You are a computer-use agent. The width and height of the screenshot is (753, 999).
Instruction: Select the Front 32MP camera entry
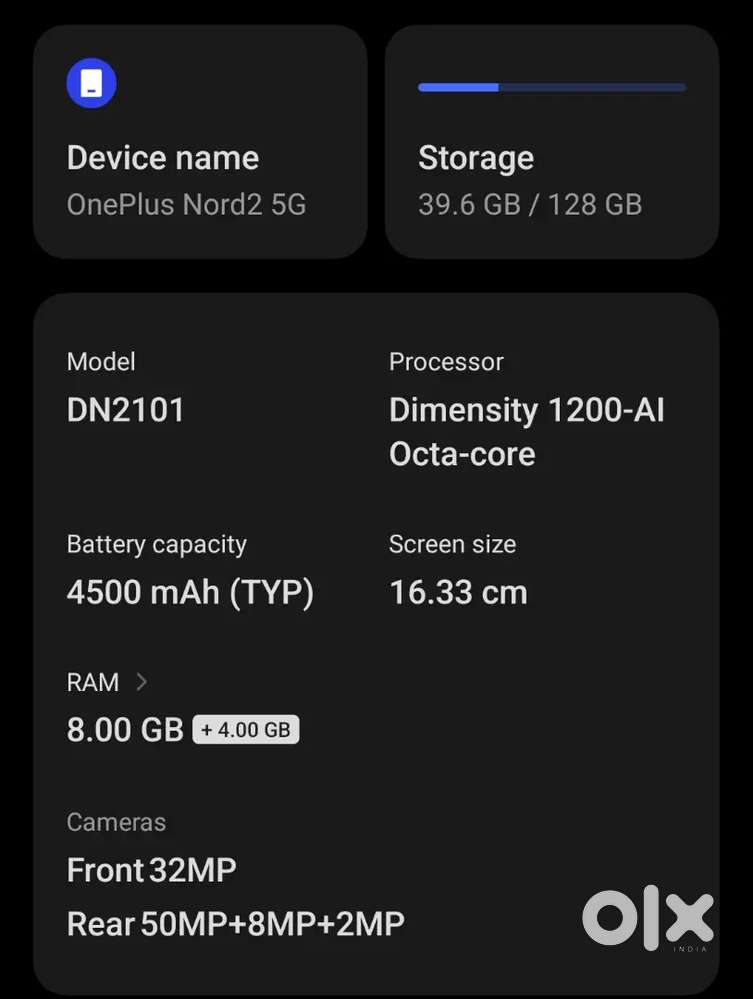pos(152,870)
